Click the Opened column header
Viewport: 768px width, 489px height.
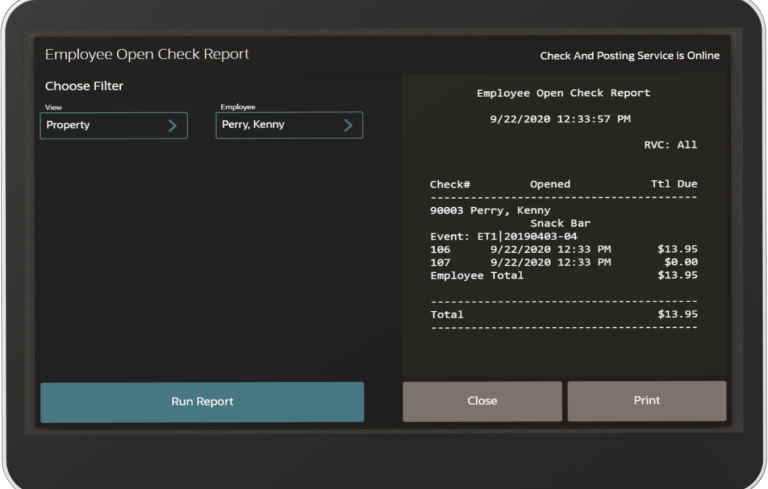(550, 184)
